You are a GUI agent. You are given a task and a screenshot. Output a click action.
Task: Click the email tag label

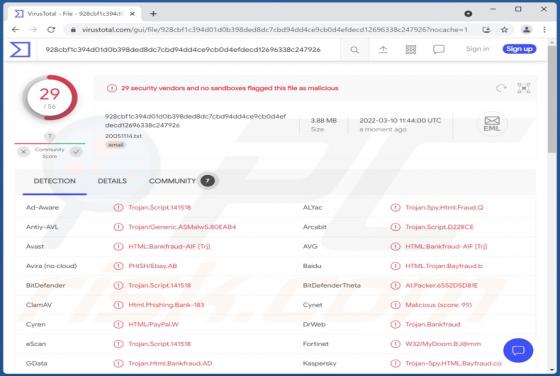116,145
